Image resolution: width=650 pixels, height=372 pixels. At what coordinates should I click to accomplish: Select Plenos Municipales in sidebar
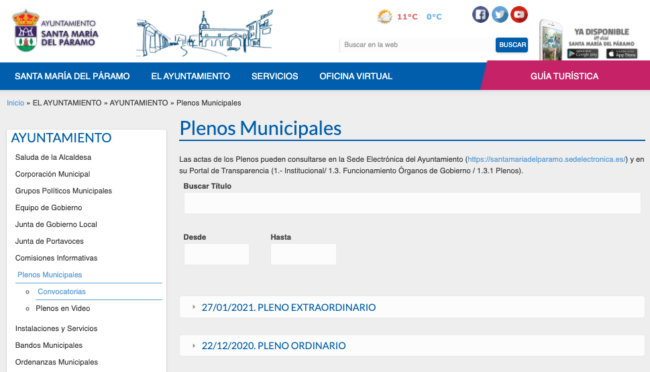(50, 275)
